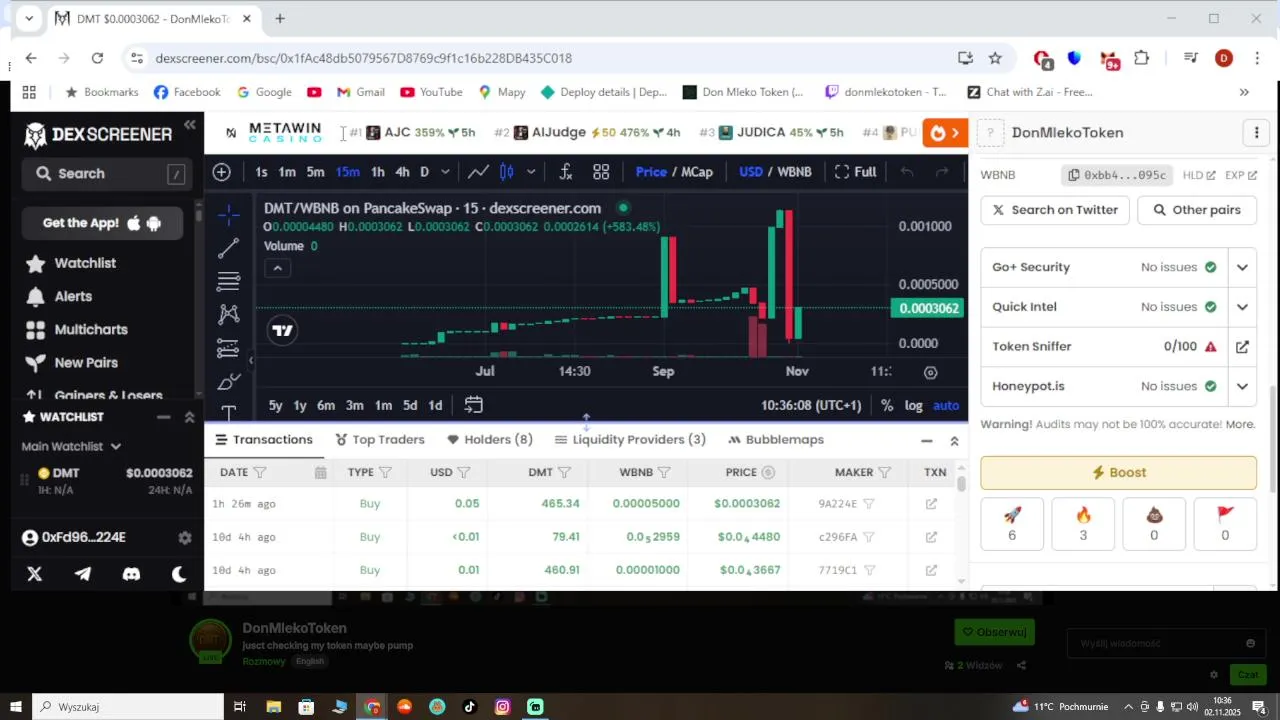The height and width of the screenshot is (720, 1280).
Task: Copy the 0xbb4...095c token address
Action: coord(1117,175)
